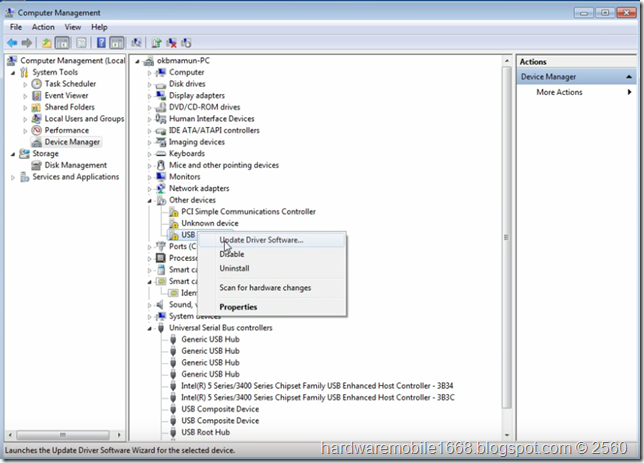Click the Help question mark toolbar icon
The height and width of the screenshot is (463, 644).
click(101, 43)
